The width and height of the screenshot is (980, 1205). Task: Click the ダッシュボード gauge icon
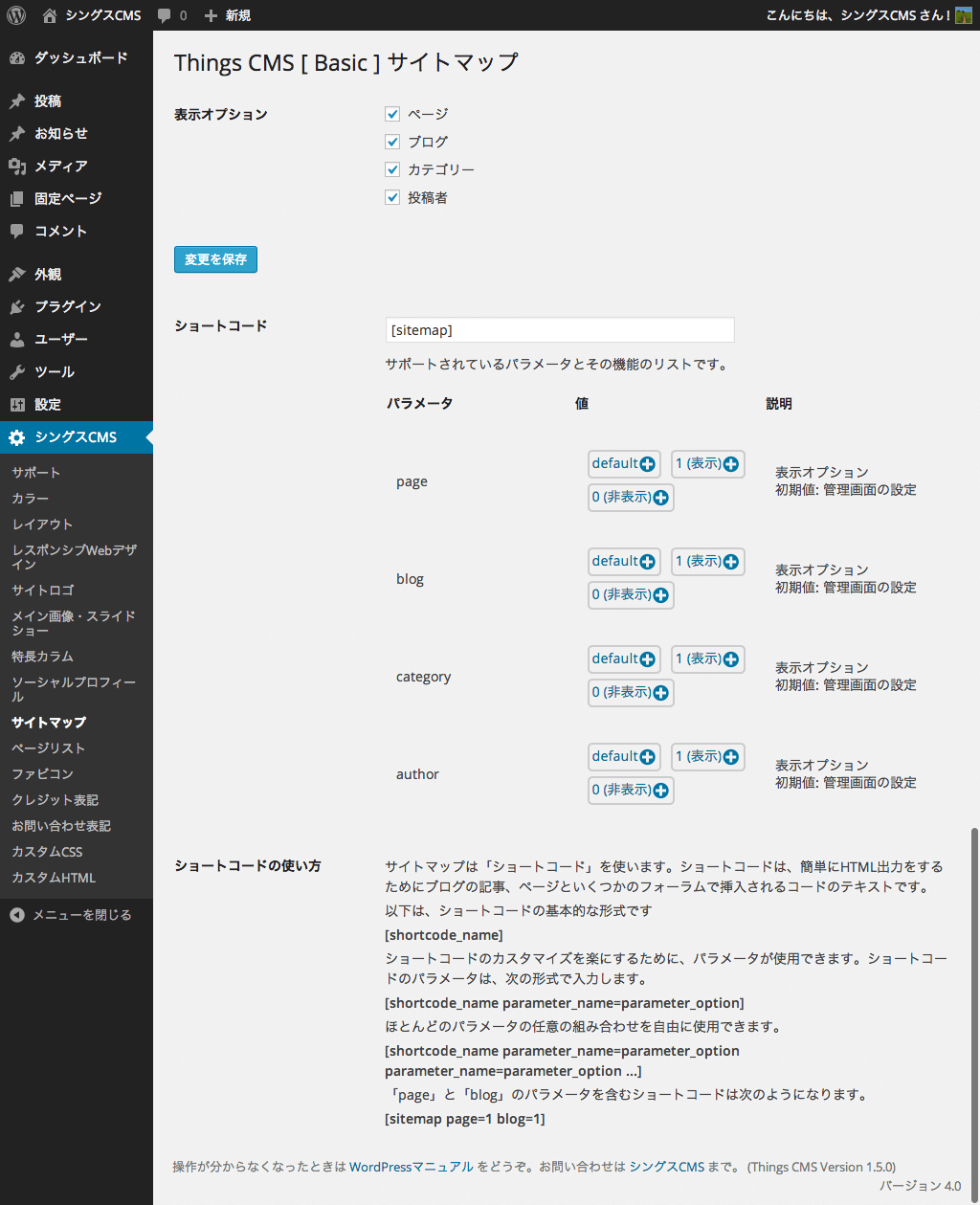pos(17,58)
